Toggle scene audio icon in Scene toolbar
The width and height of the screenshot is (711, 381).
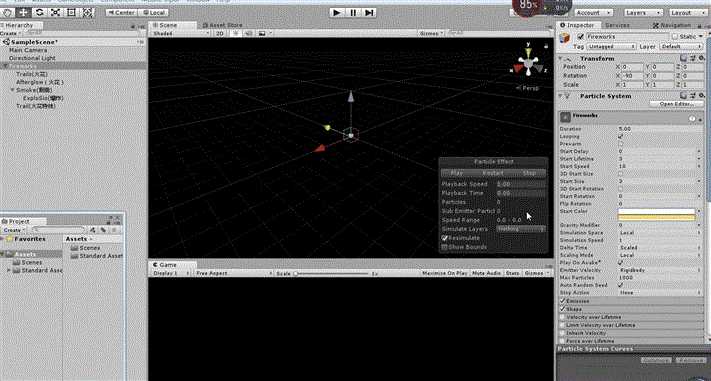coord(248,34)
